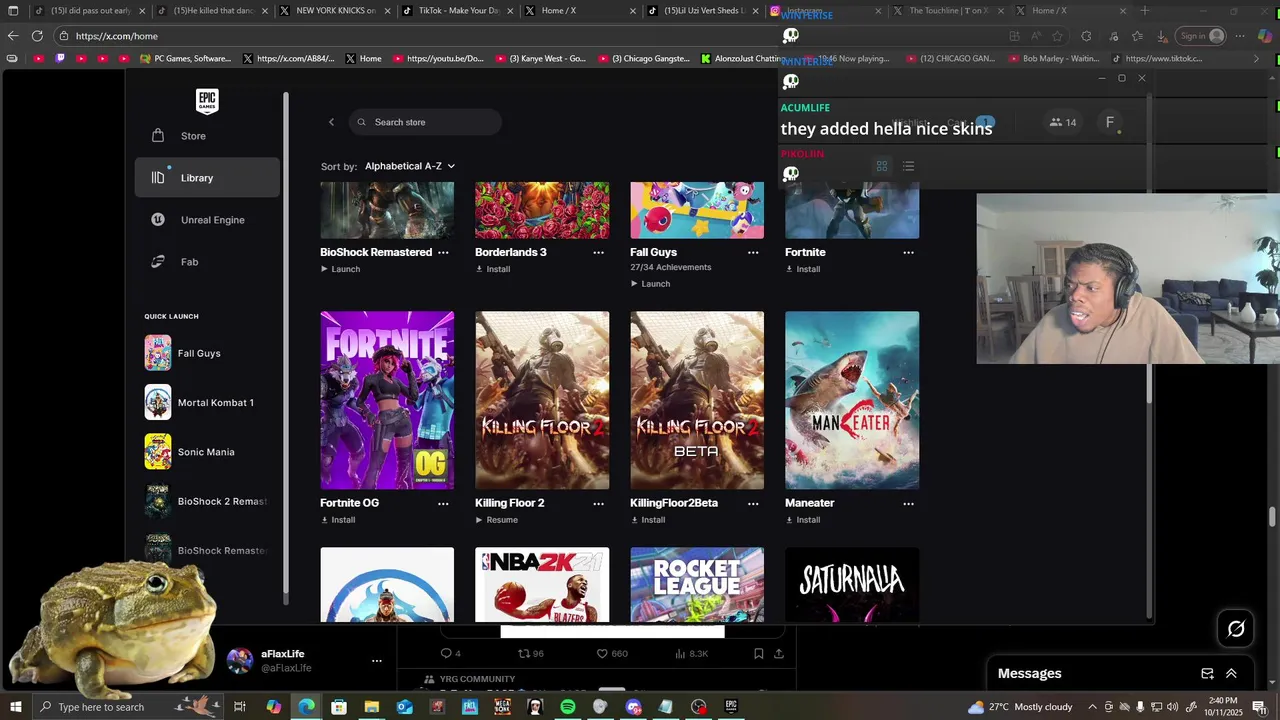The image size is (1280, 720).
Task: Open the NBA 2K21 cover art
Action: (542, 585)
